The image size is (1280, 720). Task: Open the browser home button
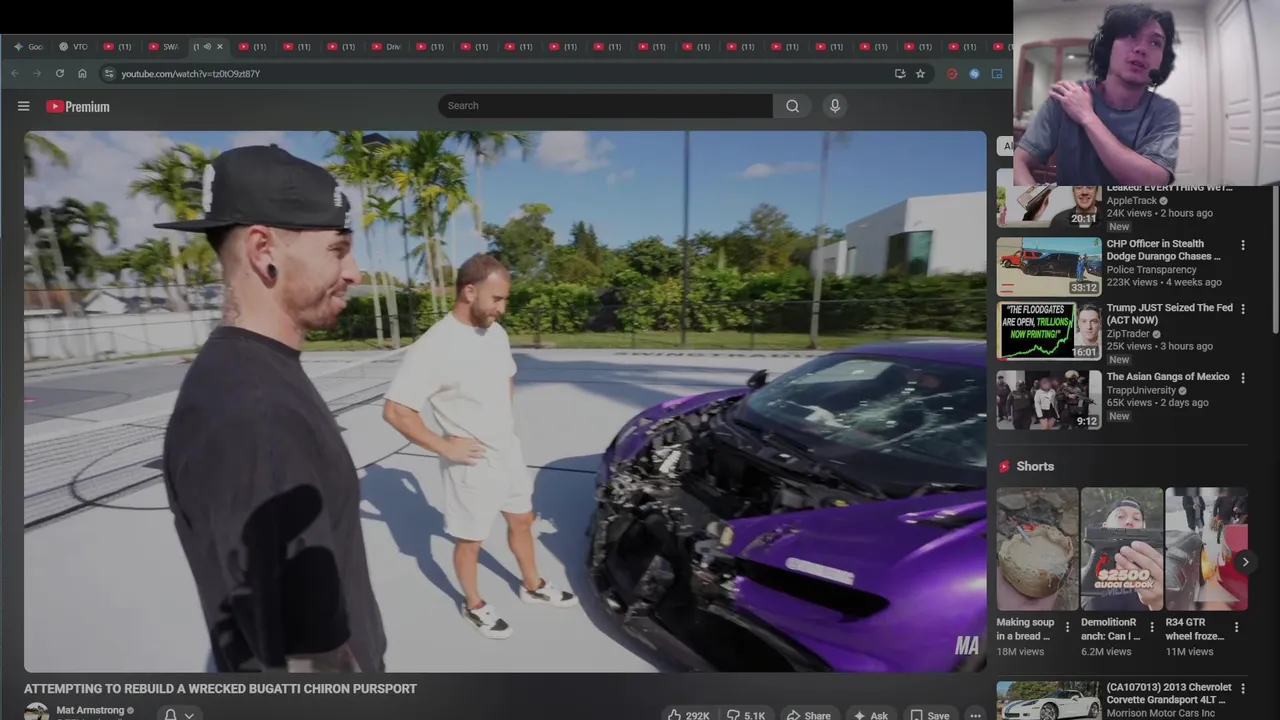point(82,73)
